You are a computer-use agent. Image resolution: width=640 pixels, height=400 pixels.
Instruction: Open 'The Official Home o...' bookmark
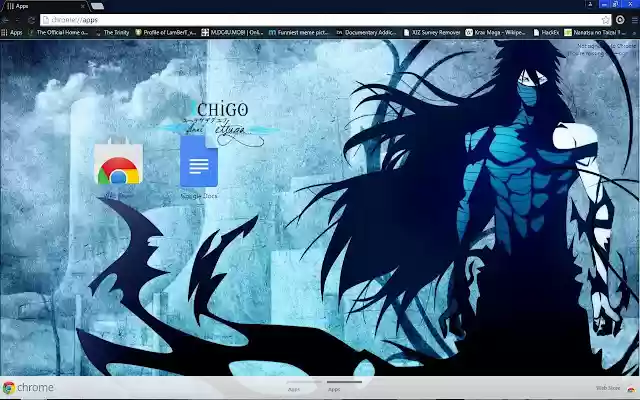click(58, 32)
